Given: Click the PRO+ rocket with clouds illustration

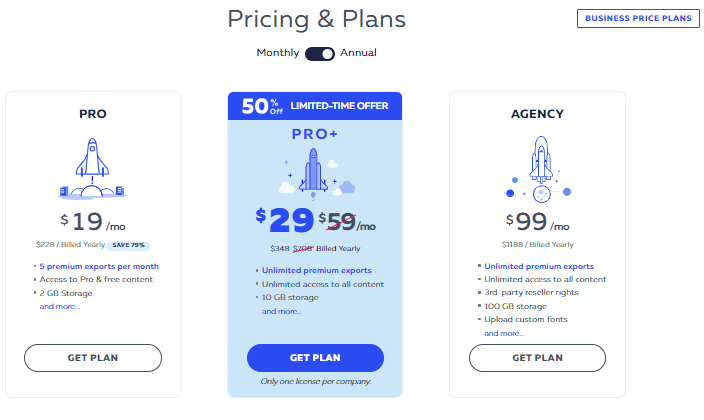Looking at the screenshot, I should point(315,174).
